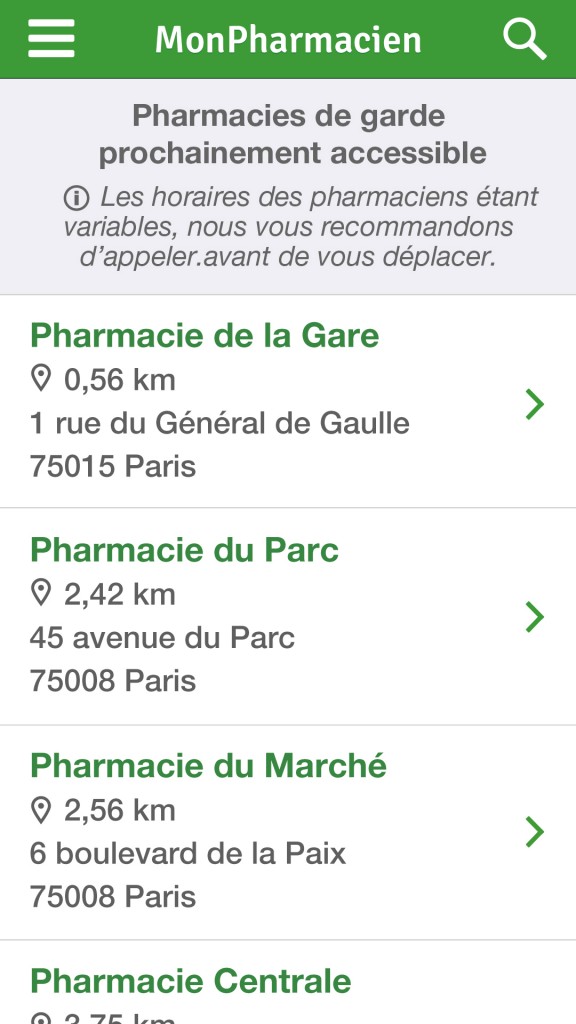Open Pharmacie de la Gare chevron
The width and height of the screenshot is (576, 1024).
click(x=534, y=404)
